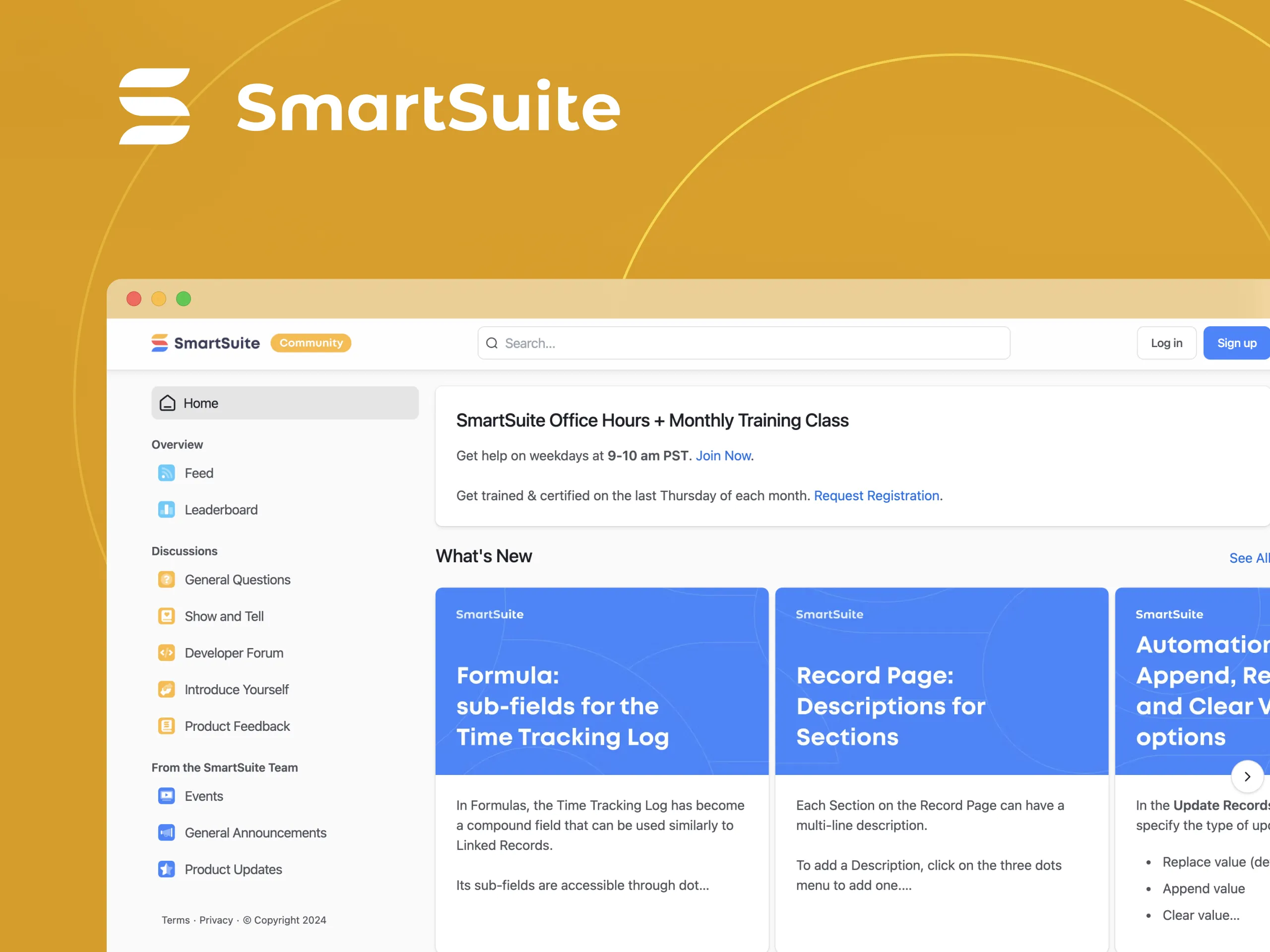
Task: Follow the Join Now link
Action: tap(723, 456)
